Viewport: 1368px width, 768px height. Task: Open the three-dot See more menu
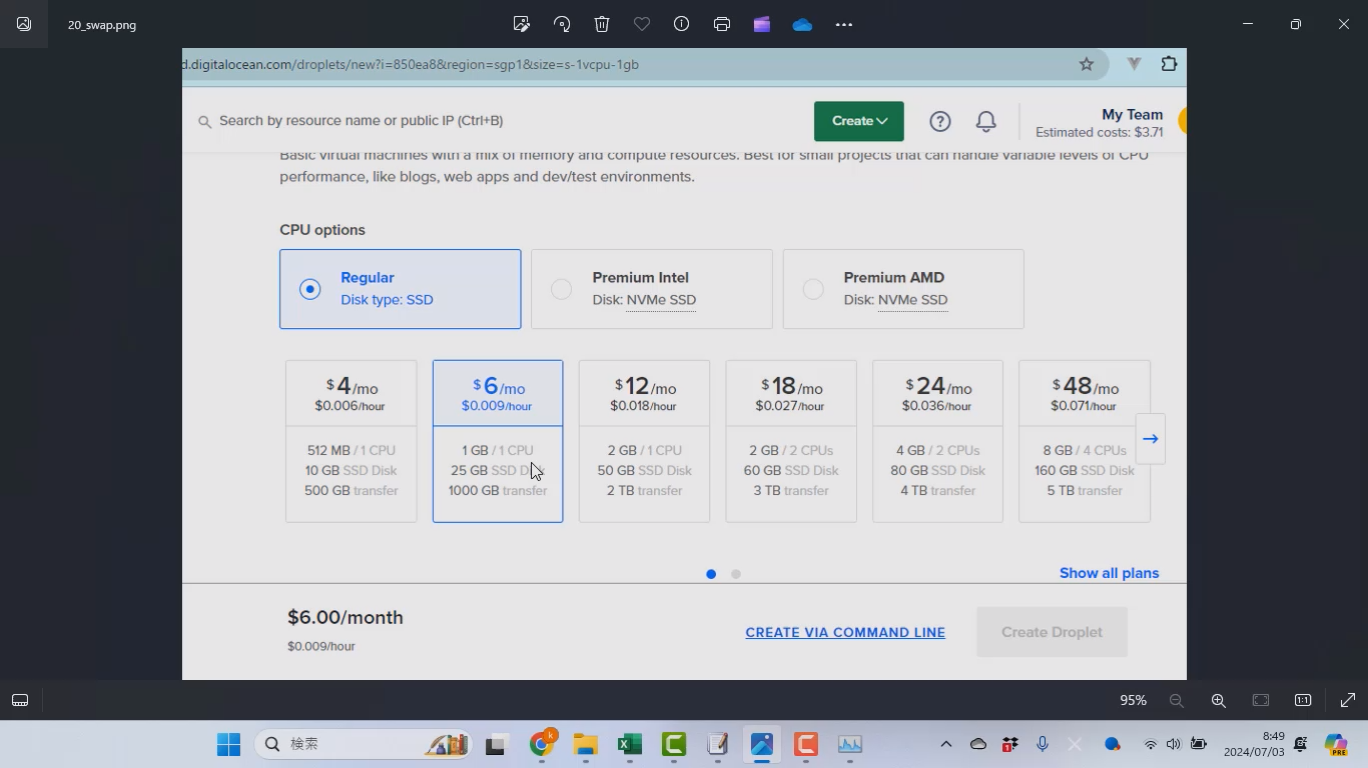click(844, 24)
